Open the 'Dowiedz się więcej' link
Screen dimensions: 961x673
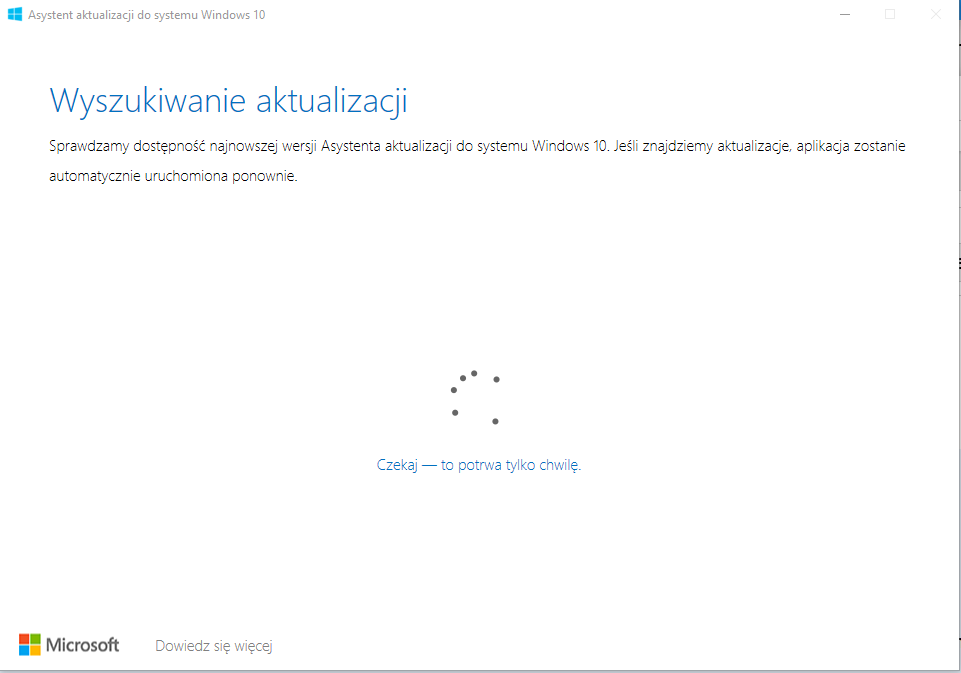[x=213, y=645]
